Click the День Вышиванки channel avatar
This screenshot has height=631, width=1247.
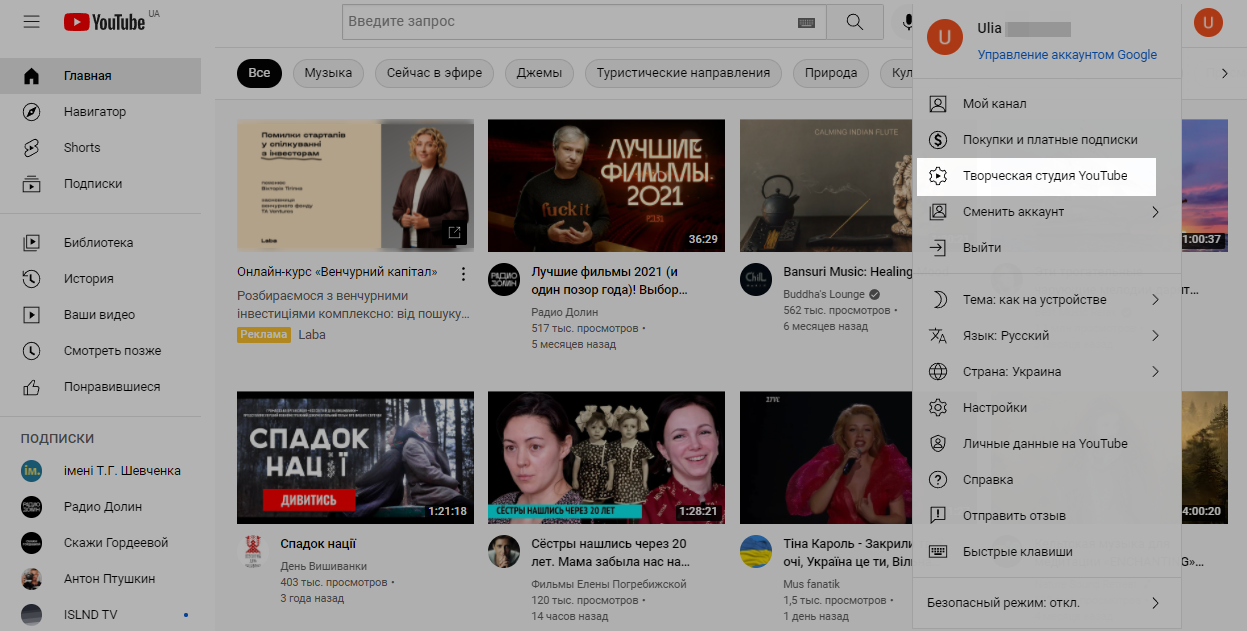tap(252, 552)
